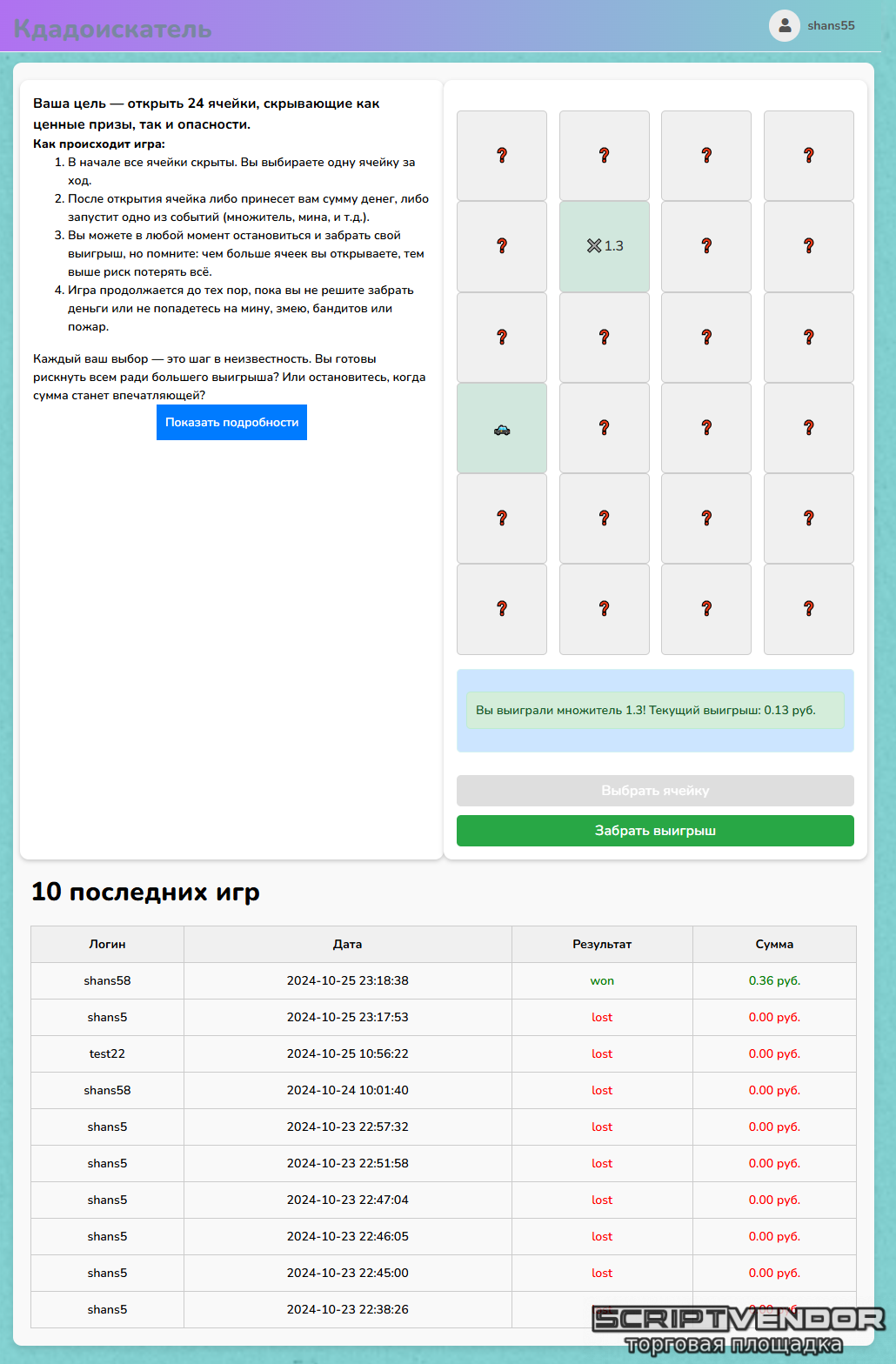Click the Сумма column header

(x=774, y=944)
